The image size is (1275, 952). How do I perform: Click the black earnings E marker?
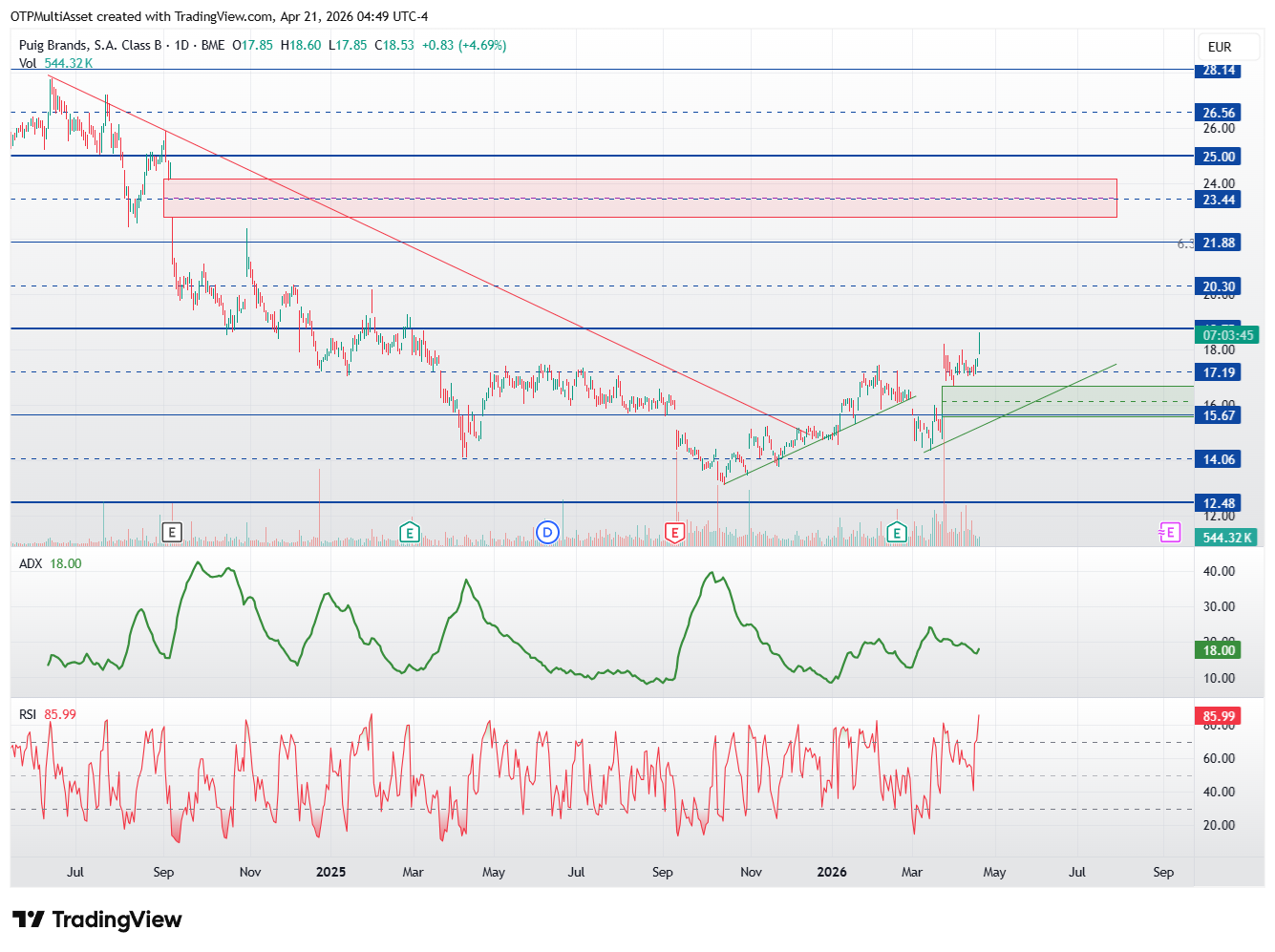click(x=172, y=532)
